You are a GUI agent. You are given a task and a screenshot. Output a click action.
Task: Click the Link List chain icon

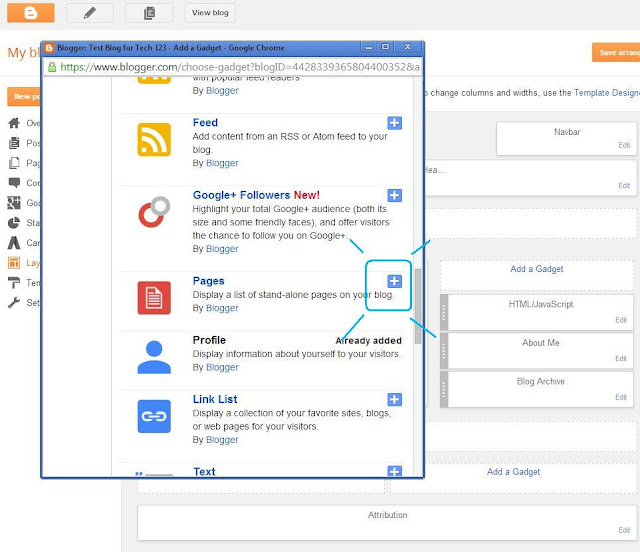click(x=154, y=416)
